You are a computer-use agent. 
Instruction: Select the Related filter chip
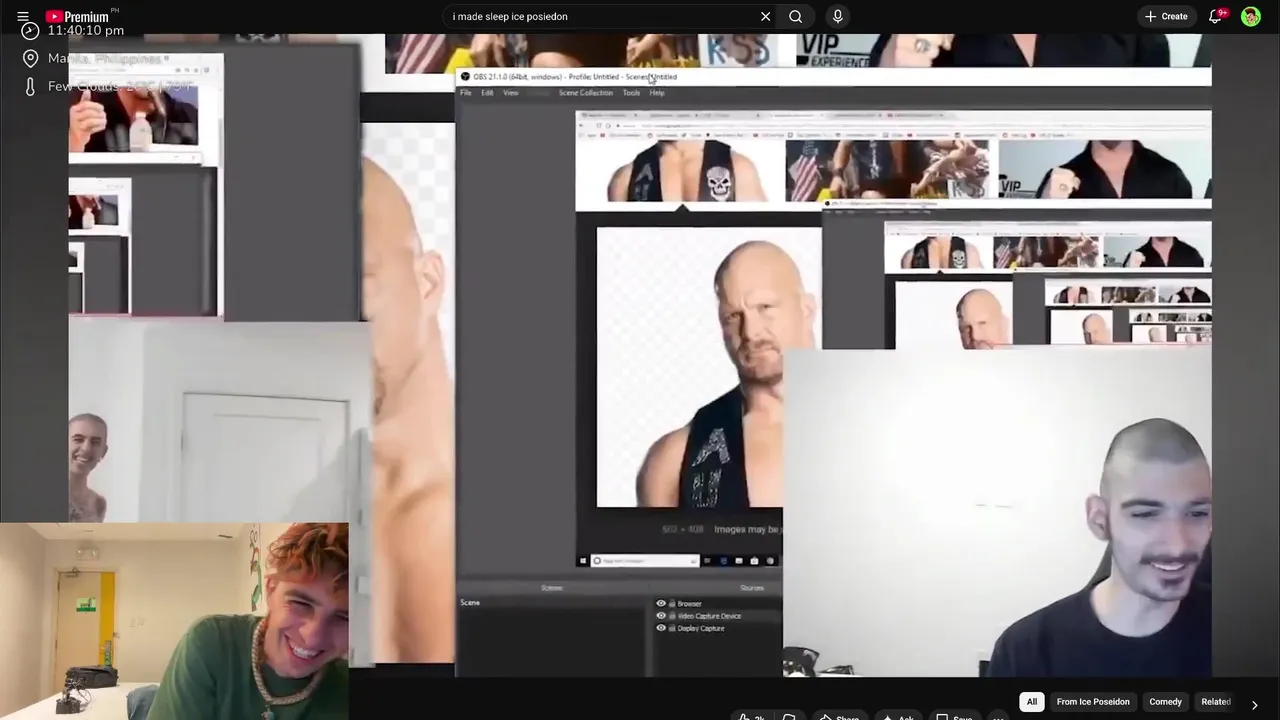pyautogui.click(x=1215, y=702)
